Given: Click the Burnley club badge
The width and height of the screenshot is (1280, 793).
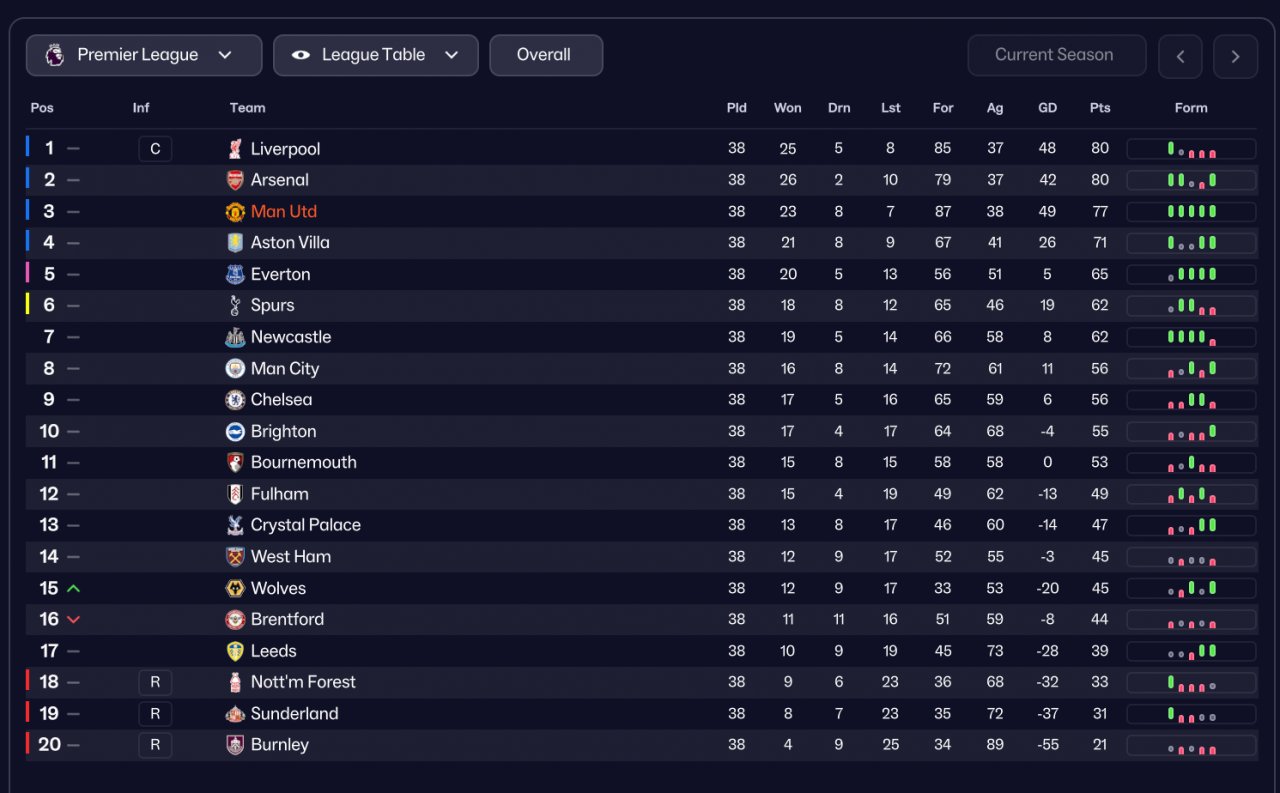Looking at the screenshot, I should point(235,745).
